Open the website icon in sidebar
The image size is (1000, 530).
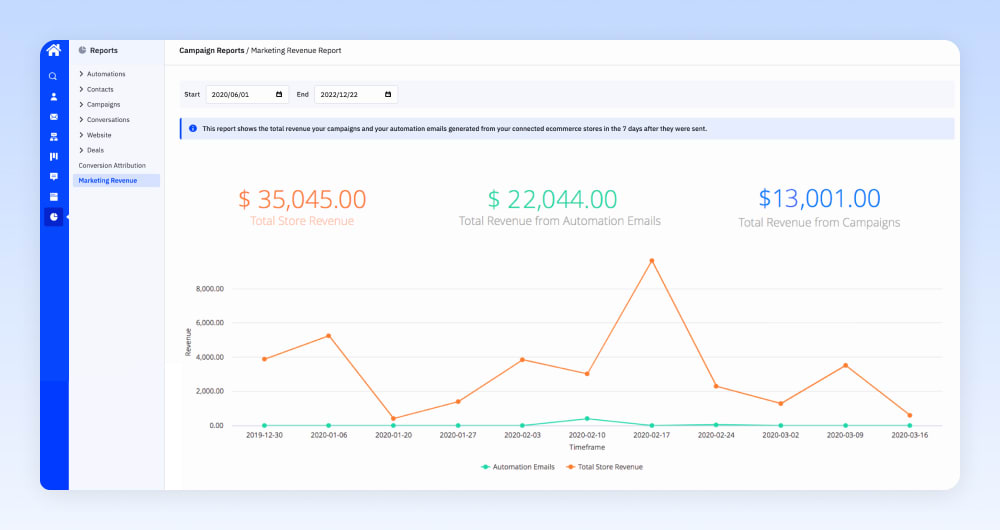point(54,197)
